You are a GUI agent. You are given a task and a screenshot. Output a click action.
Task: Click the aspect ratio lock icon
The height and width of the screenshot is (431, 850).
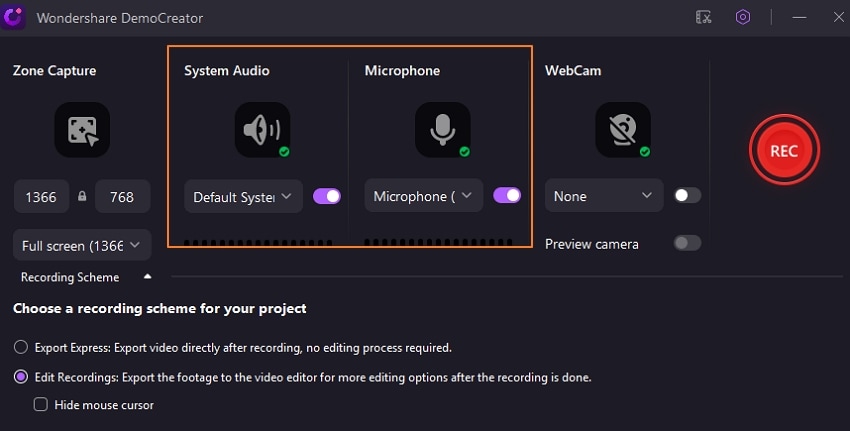tap(82, 197)
